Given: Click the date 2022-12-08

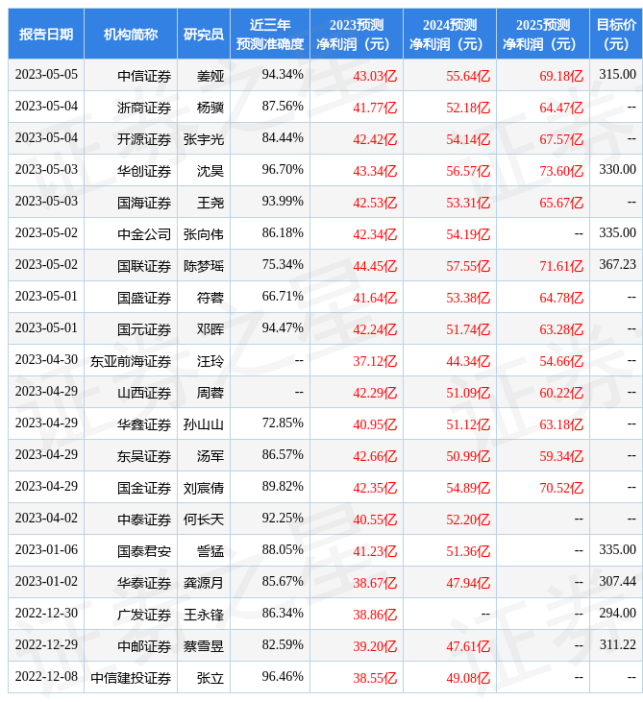Looking at the screenshot, I should click(x=46, y=676).
